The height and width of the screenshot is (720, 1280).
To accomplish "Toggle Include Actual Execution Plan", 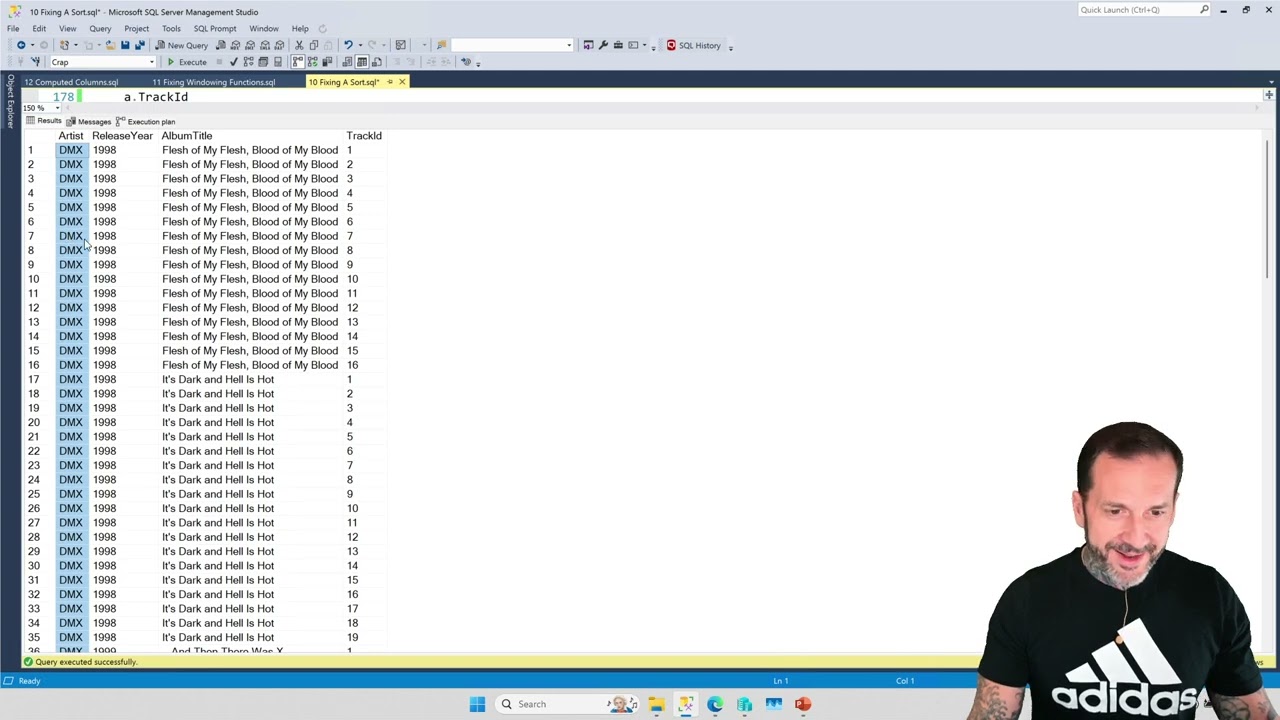I will 298,62.
